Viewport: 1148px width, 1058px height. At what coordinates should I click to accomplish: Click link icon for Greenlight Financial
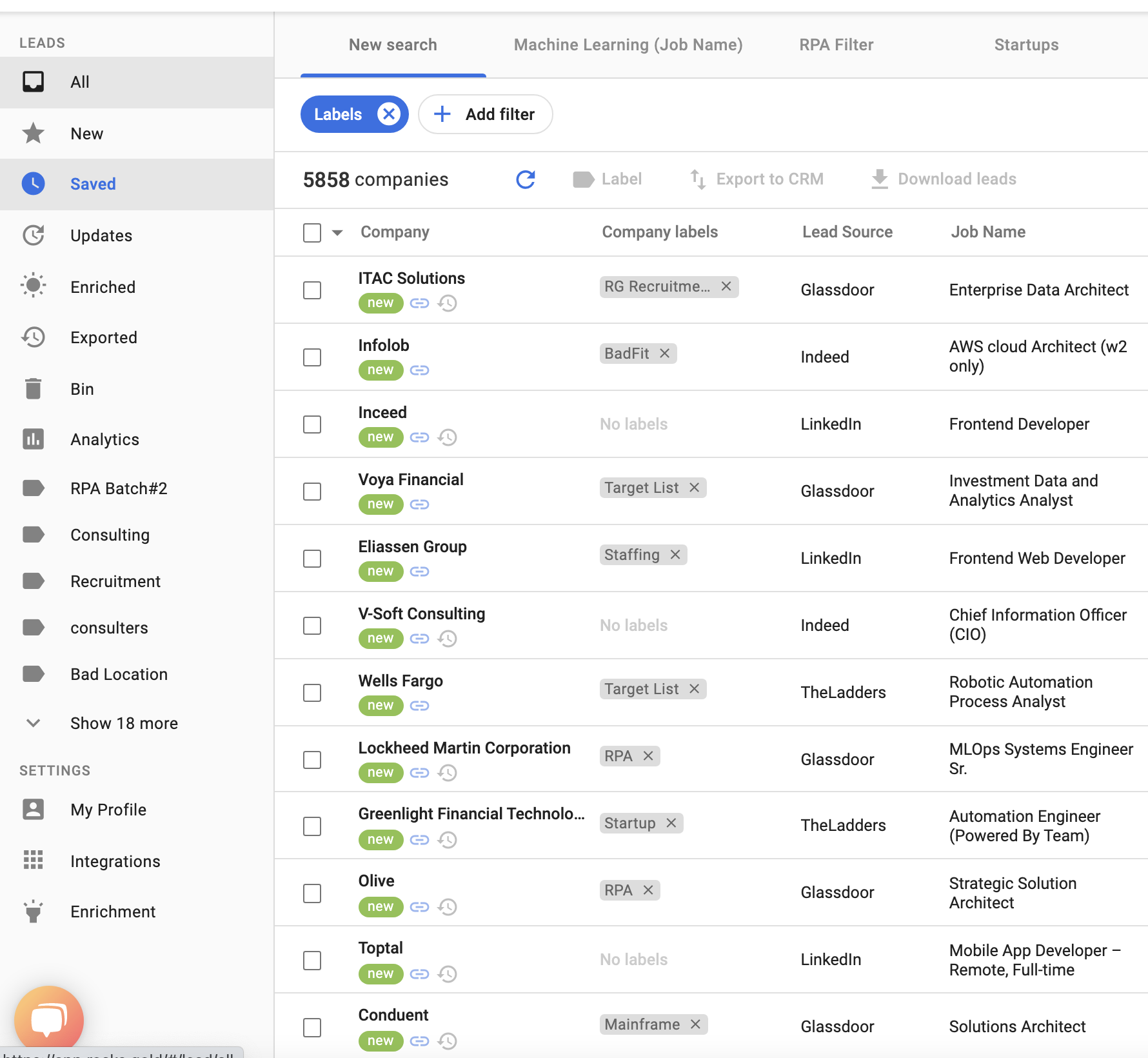point(419,840)
